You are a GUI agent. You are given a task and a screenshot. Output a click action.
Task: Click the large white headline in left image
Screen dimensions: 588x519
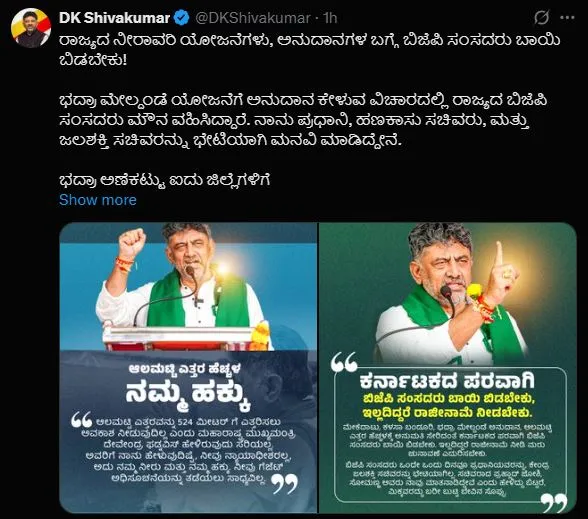click(x=188, y=396)
